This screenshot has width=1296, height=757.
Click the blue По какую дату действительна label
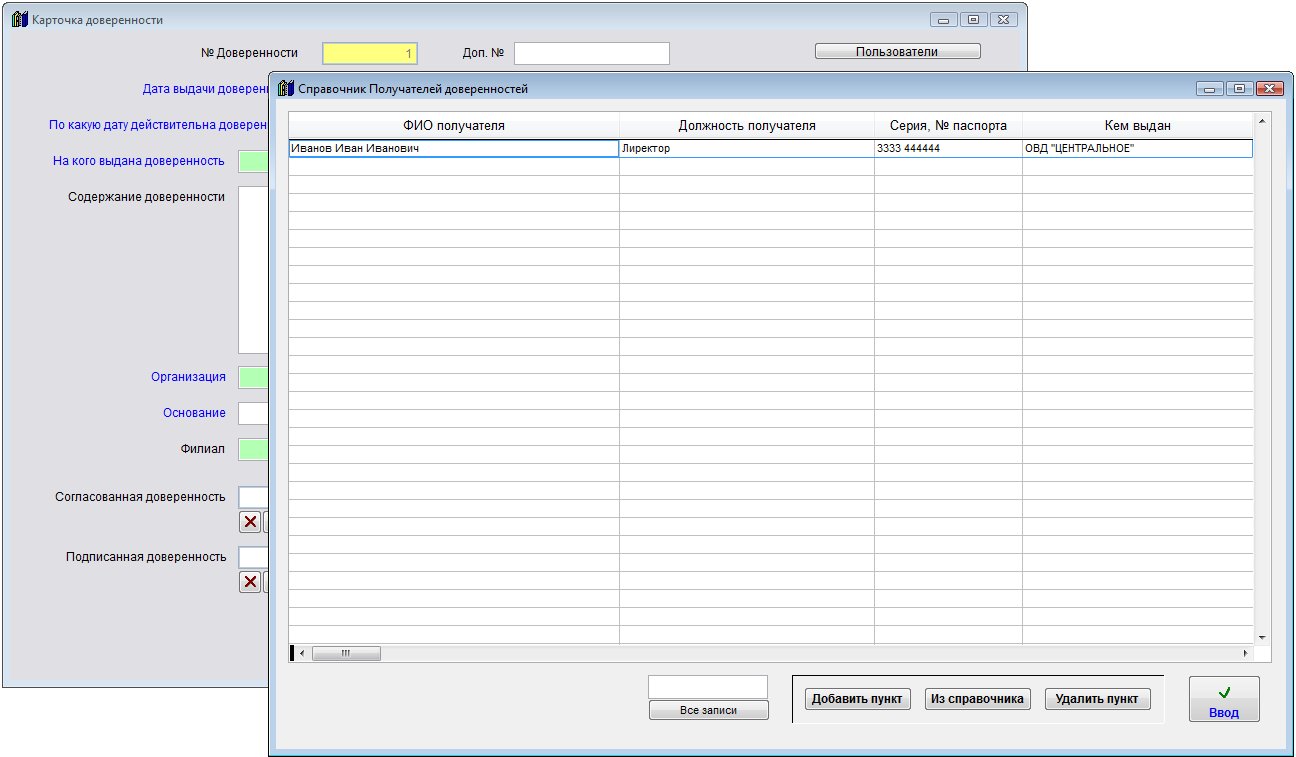coord(159,125)
